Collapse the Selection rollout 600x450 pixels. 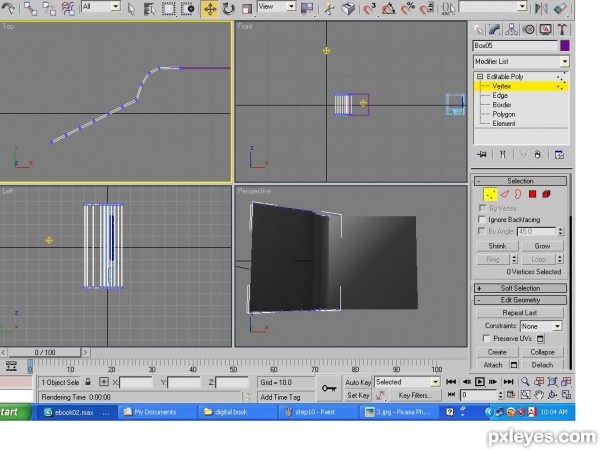tap(520, 181)
